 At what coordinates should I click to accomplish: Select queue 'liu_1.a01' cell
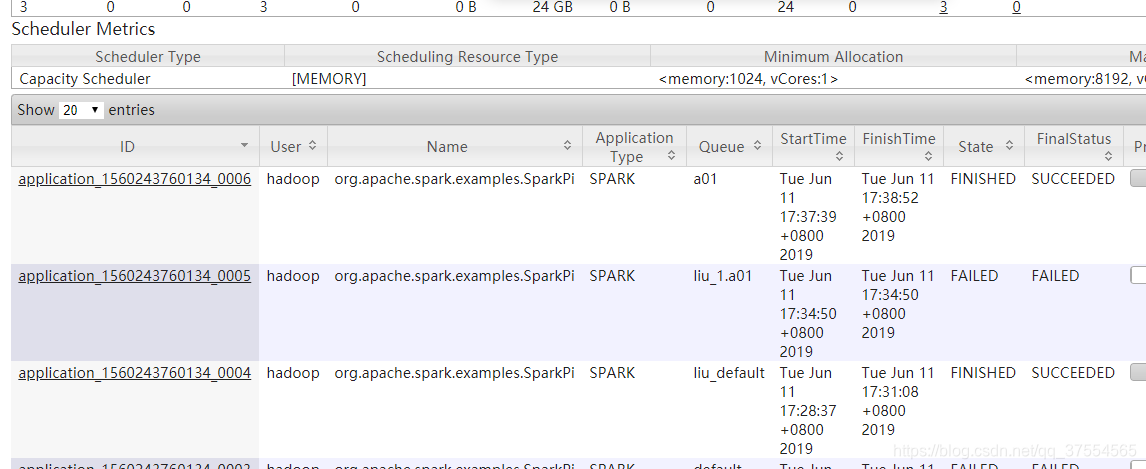(723, 276)
